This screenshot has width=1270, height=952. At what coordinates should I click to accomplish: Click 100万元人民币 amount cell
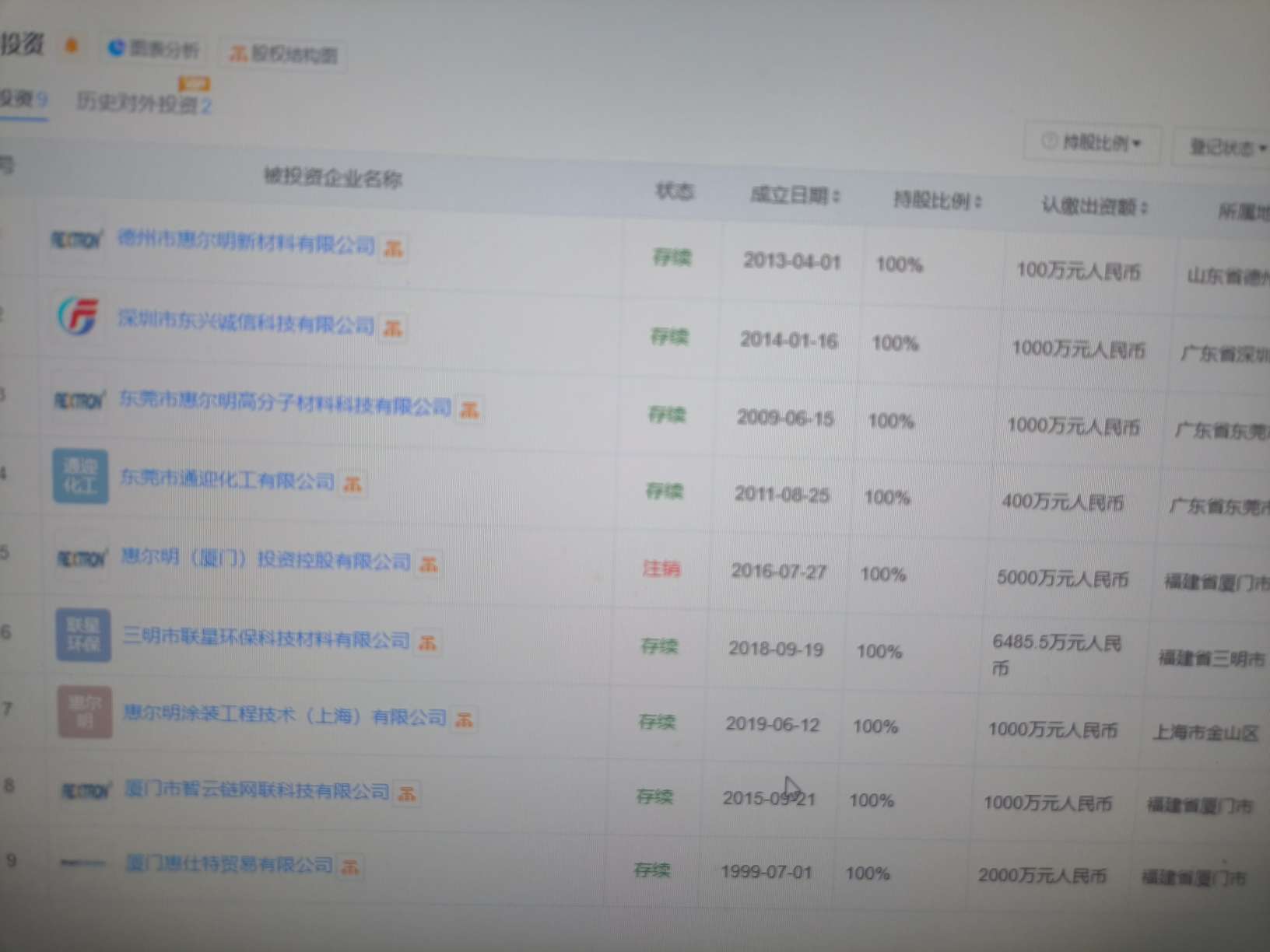(x=1078, y=271)
